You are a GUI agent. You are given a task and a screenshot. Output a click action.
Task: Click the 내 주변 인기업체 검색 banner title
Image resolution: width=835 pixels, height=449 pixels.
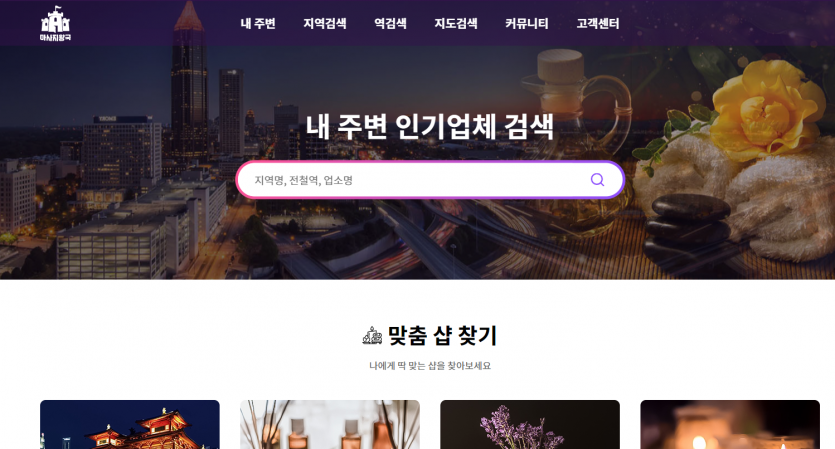point(430,127)
